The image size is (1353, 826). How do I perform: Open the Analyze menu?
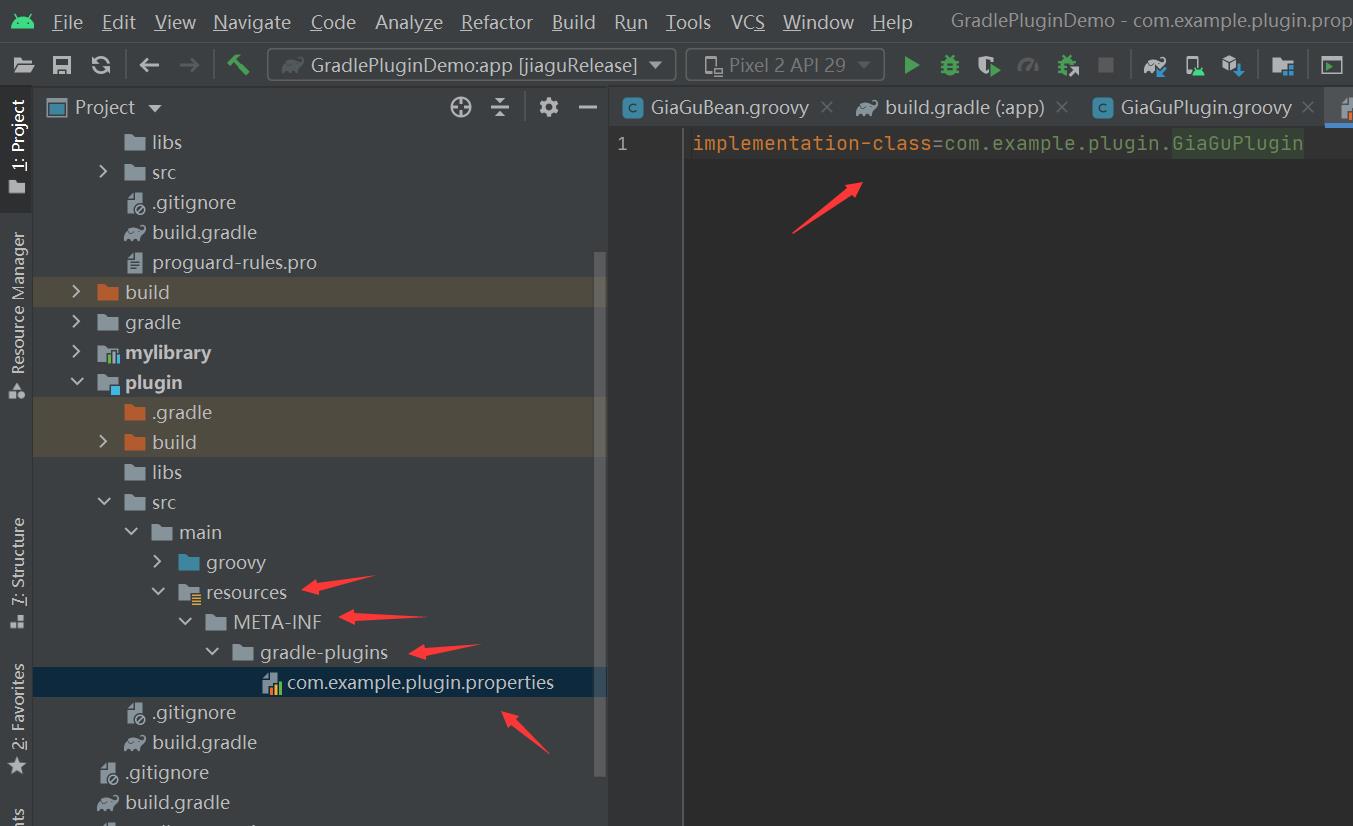409,22
